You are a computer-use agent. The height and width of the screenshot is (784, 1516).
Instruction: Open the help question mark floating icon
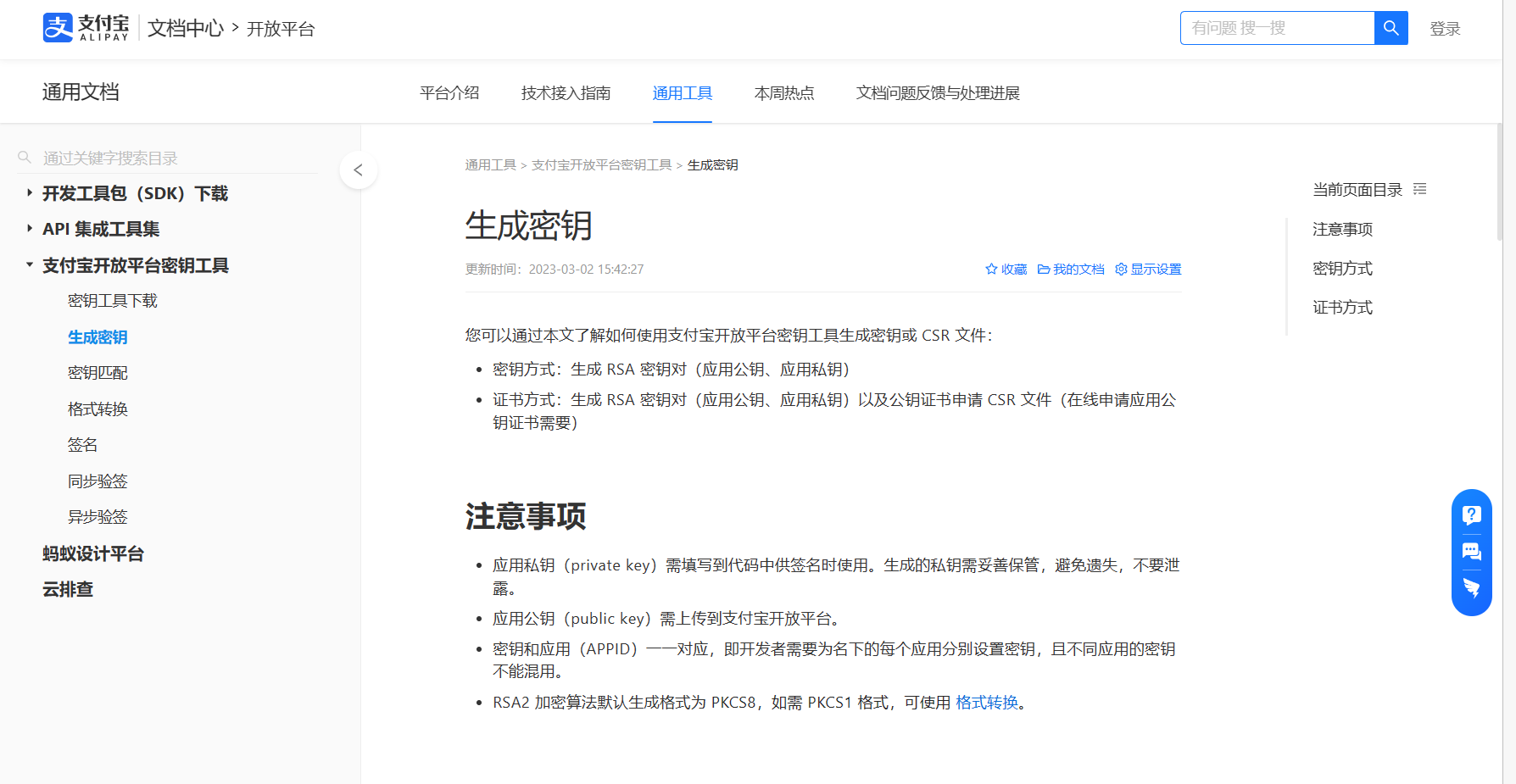click(x=1472, y=514)
